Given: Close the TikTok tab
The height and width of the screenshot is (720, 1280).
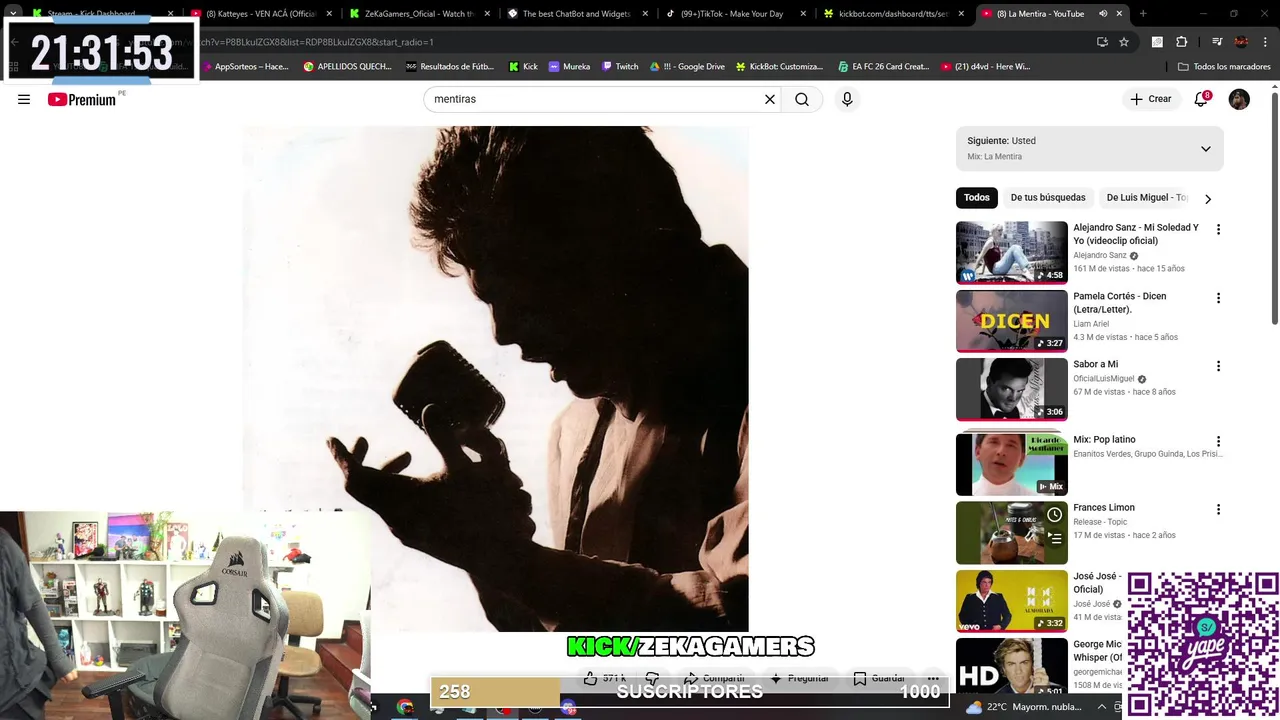Looking at the screenshot, I should (803, 14).
